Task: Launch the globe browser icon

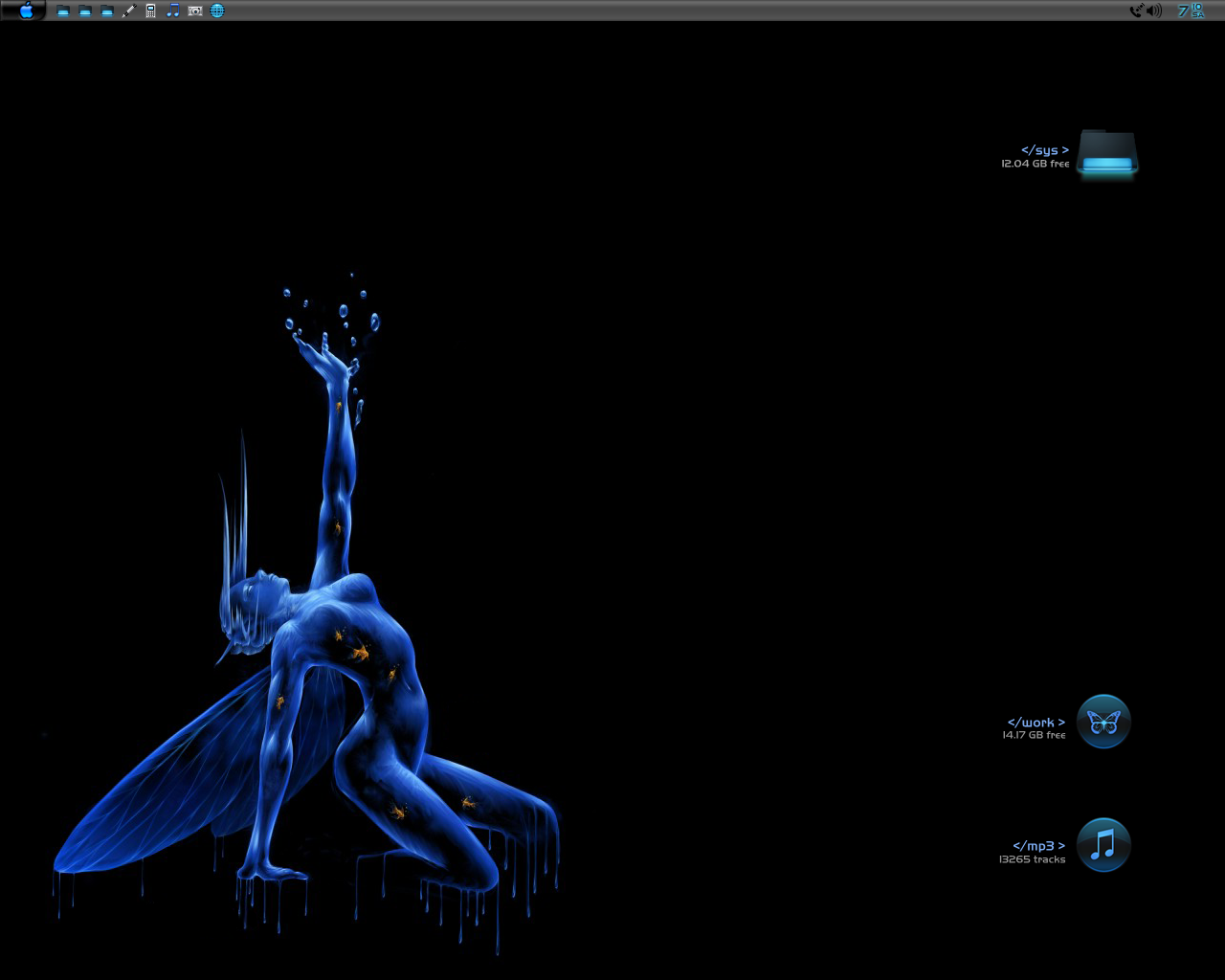Action: coord(217,11)
